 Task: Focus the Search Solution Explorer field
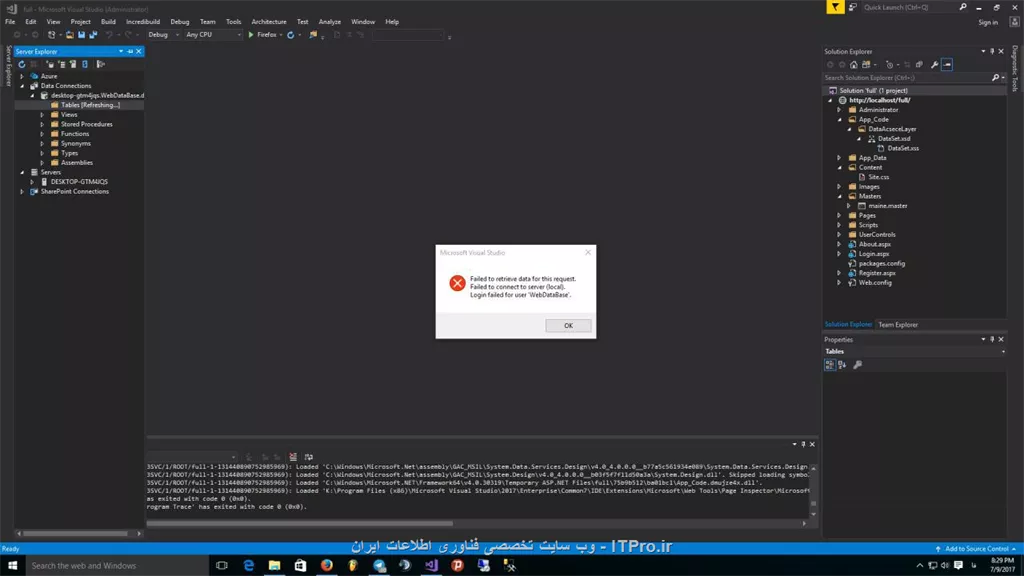click(x=906, y=78)
